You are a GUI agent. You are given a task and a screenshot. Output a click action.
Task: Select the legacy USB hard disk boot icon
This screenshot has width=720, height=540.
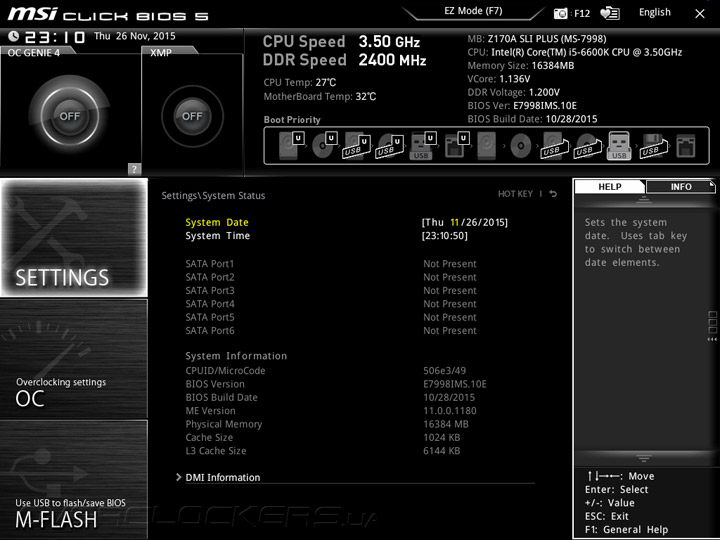[555, 146]
